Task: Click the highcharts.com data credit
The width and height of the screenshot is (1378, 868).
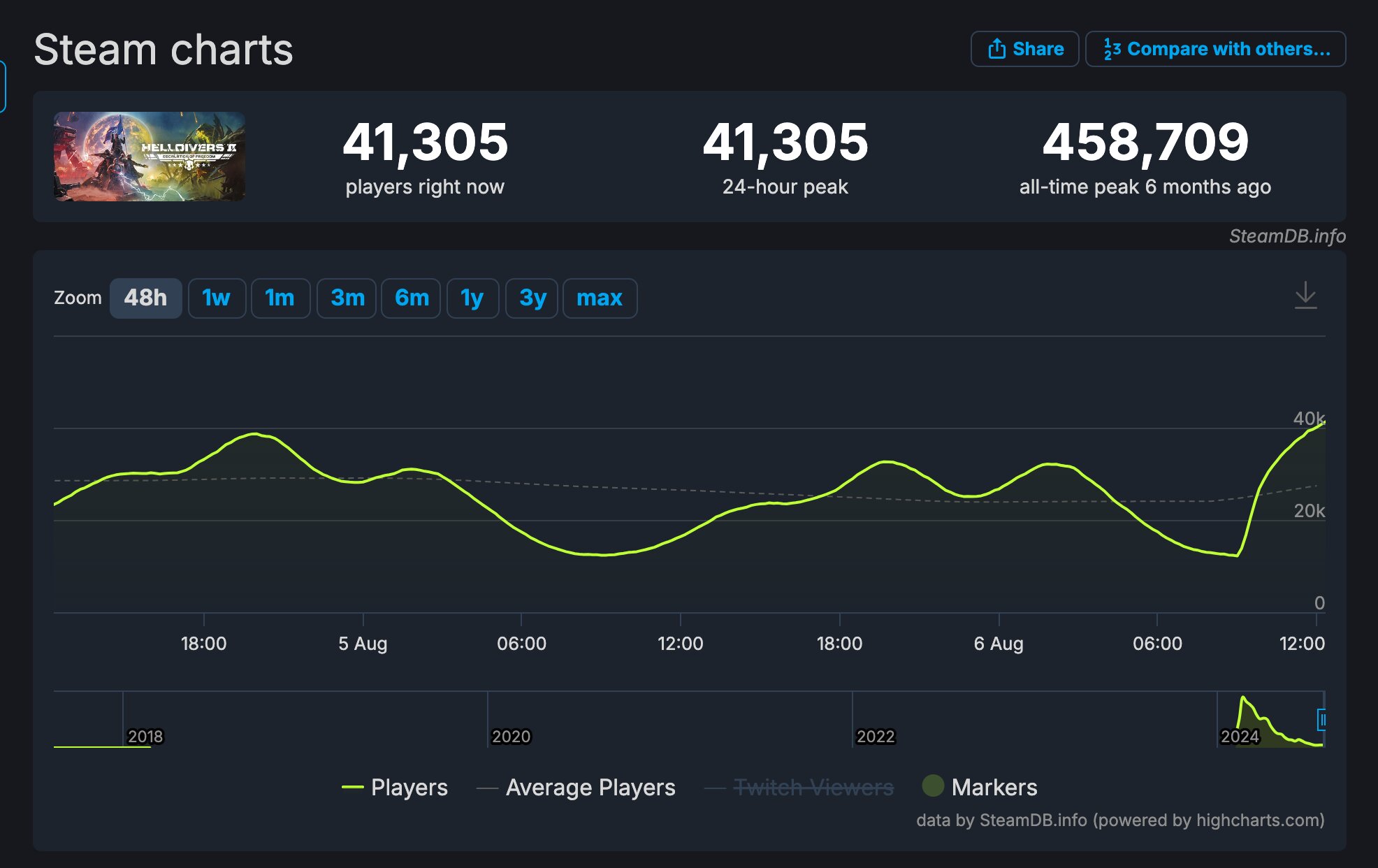Action: (x=1120, y=820)
